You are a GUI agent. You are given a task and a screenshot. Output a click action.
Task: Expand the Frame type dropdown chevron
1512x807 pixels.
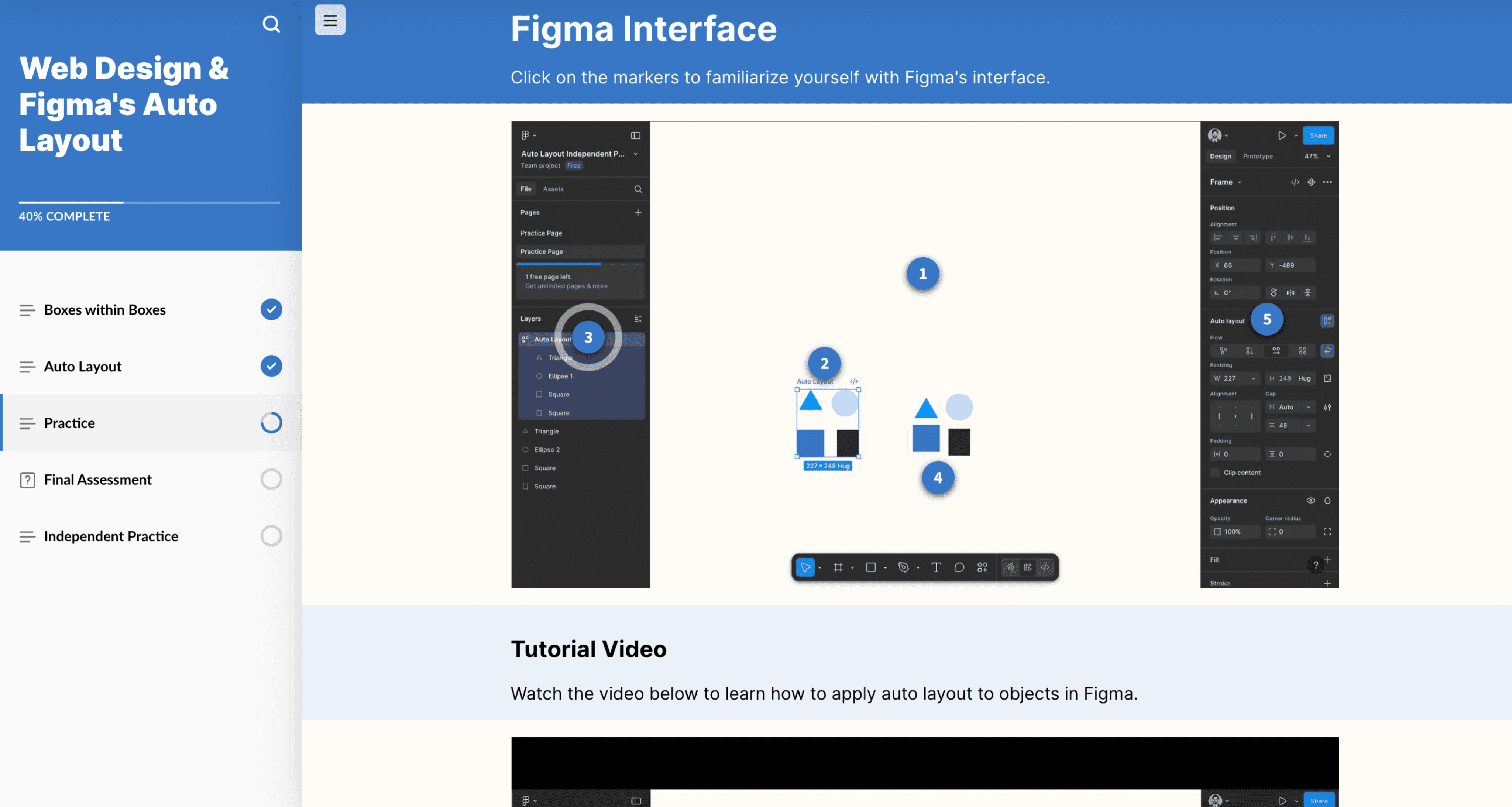tap(1240, 182)
